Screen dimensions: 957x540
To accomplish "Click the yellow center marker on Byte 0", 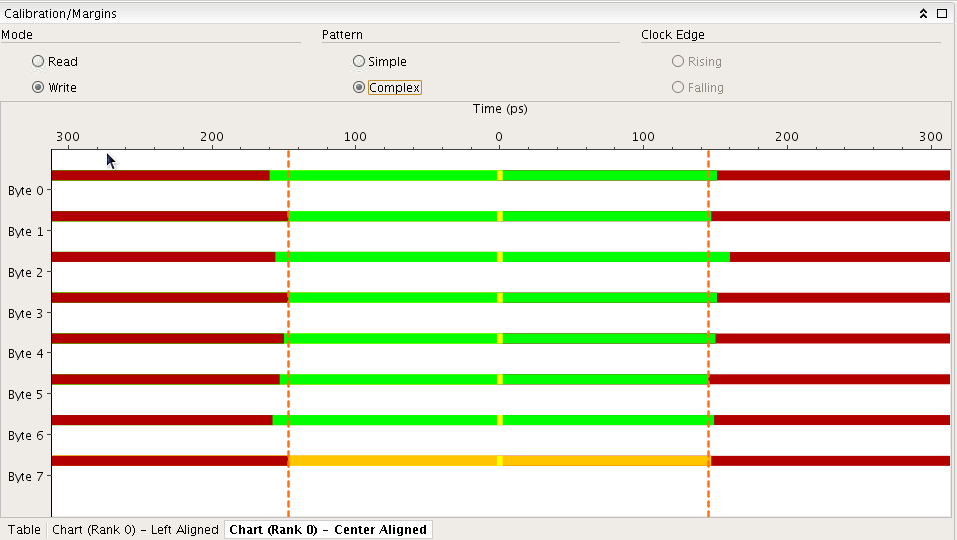I will 500,175.
